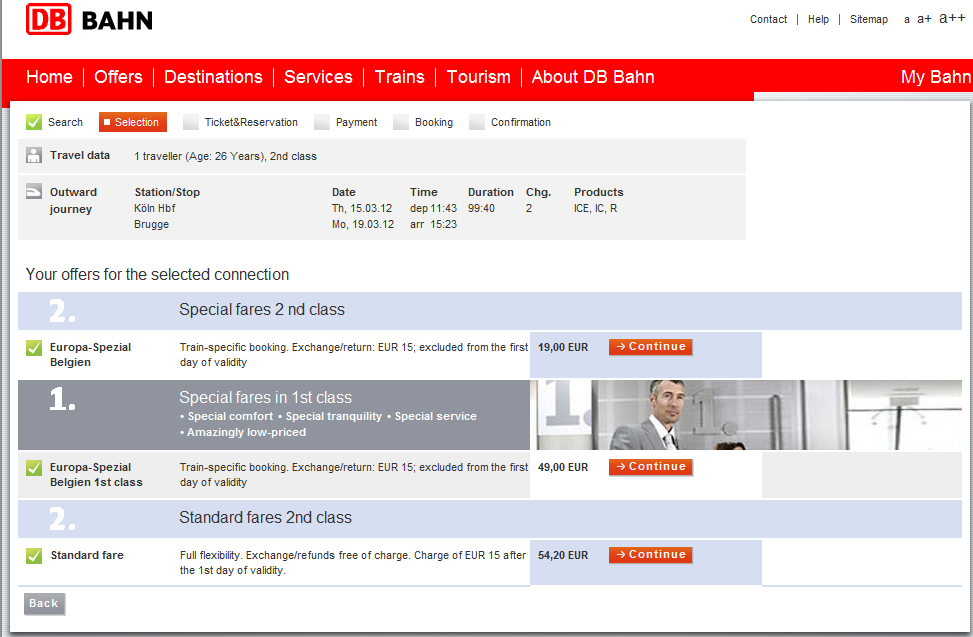This screenshot has height=637, width=973.
Task: Click the Payment step box icon
Action: 321,122
